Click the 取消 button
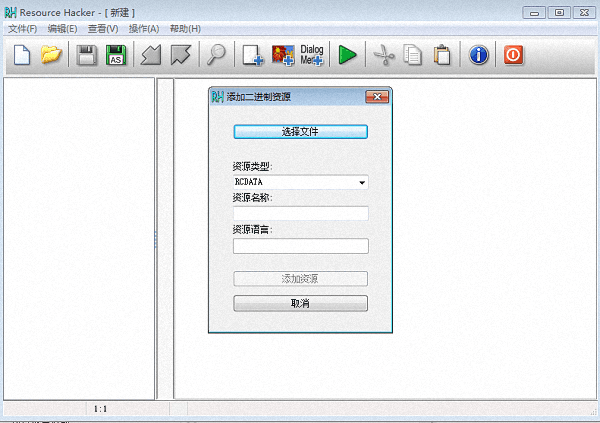 [300, 303]
